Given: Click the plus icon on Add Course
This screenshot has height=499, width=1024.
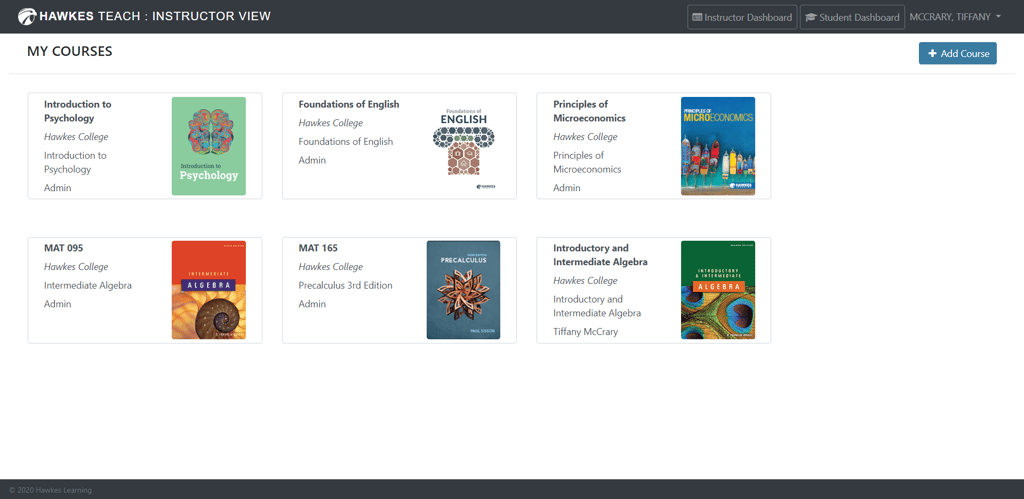Looking at the screenshot, I should pyautogui.click(x=932, y=53).
